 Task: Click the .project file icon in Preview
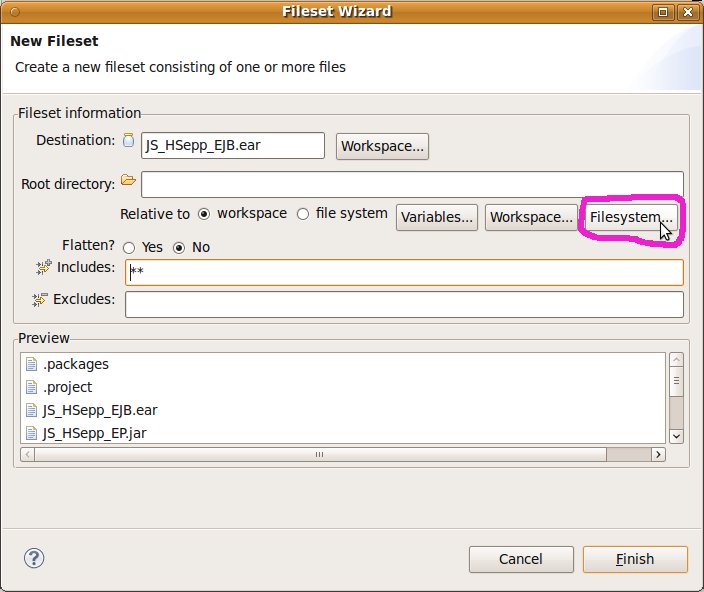(31, 387)
